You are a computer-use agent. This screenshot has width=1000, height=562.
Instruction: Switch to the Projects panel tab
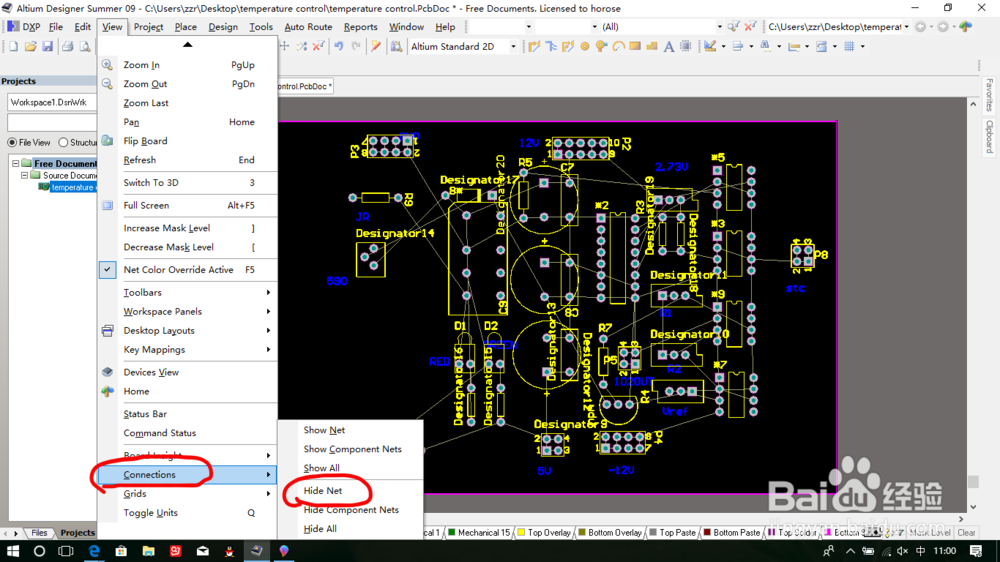point(77,533)
